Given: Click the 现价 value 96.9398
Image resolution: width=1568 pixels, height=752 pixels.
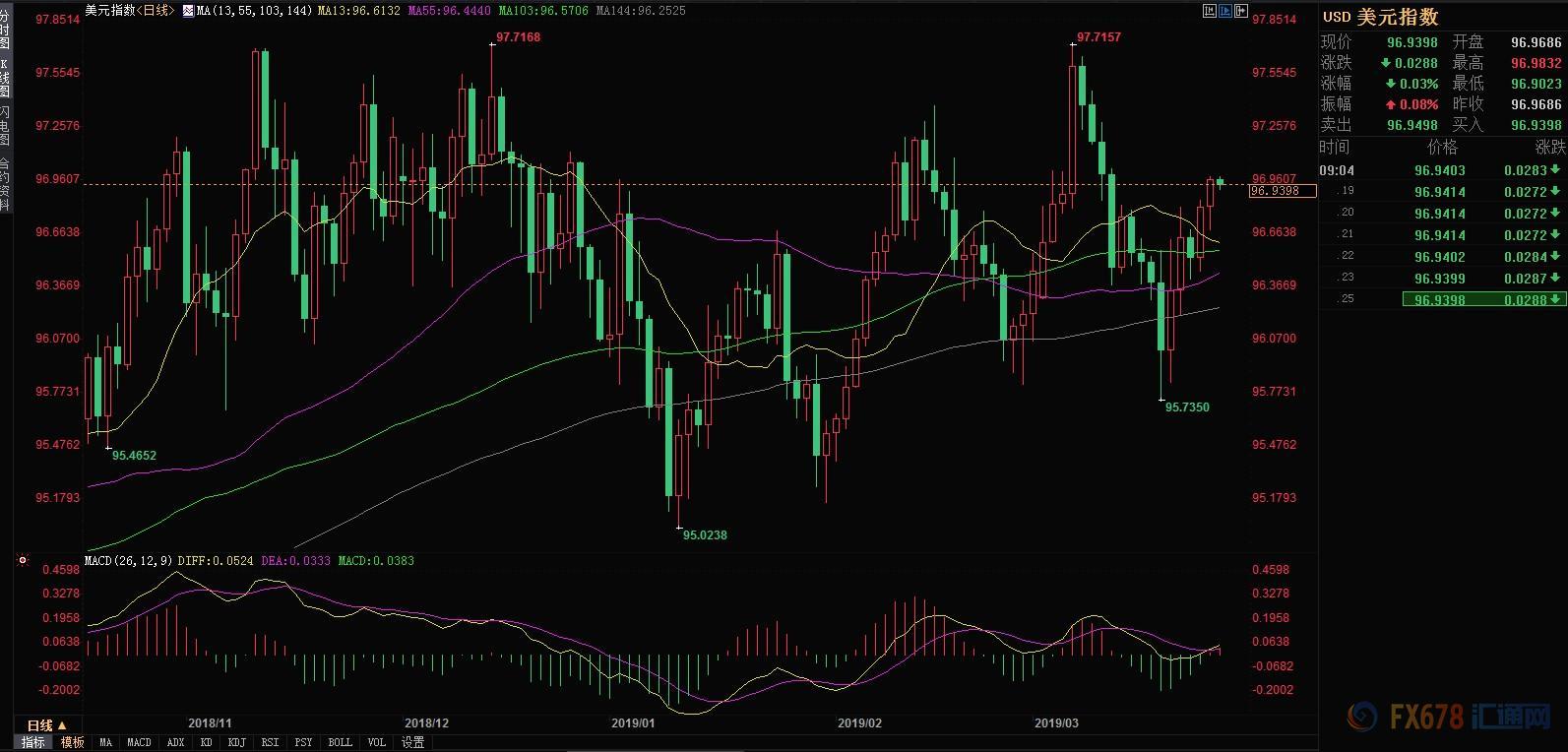Looking at the screenshot, I should pyautogui.click(x=1412, y=43).
